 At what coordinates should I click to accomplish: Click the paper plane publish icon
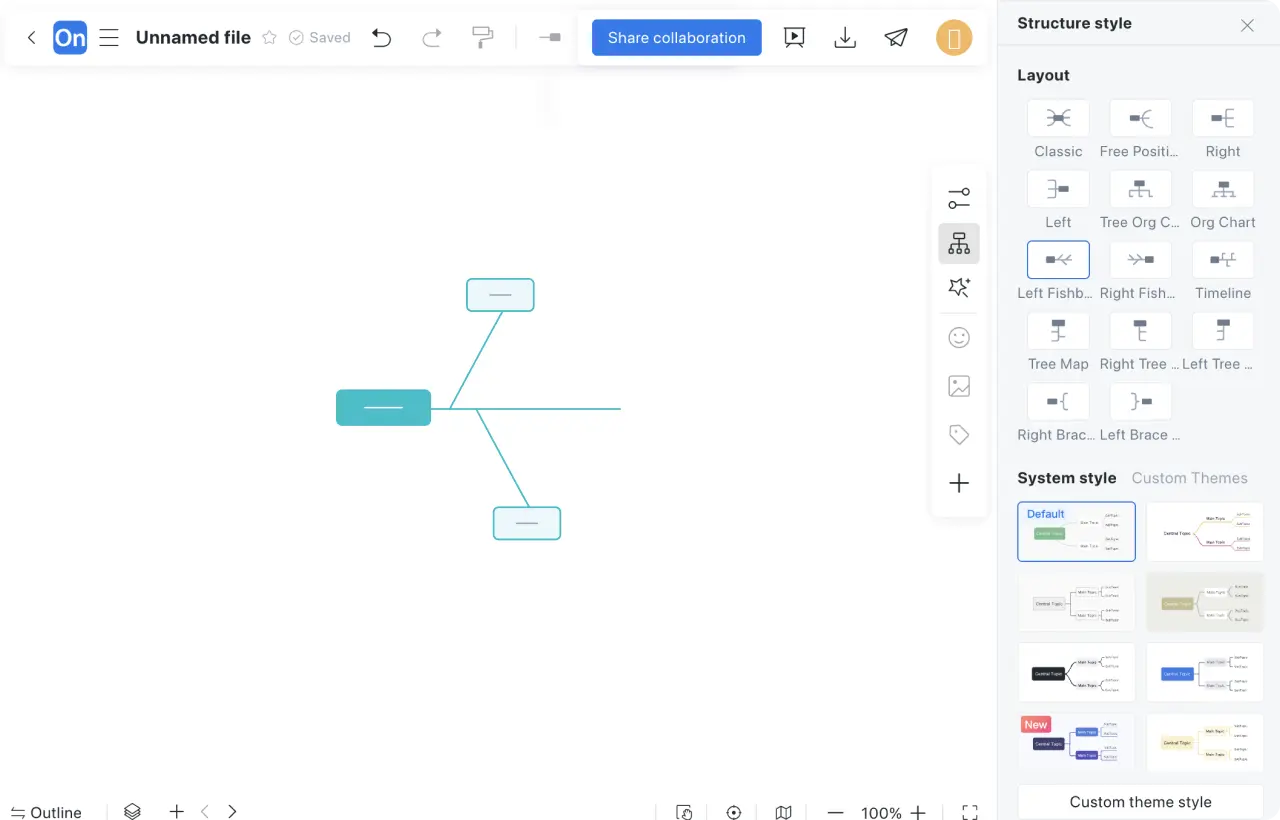point(896,38)
